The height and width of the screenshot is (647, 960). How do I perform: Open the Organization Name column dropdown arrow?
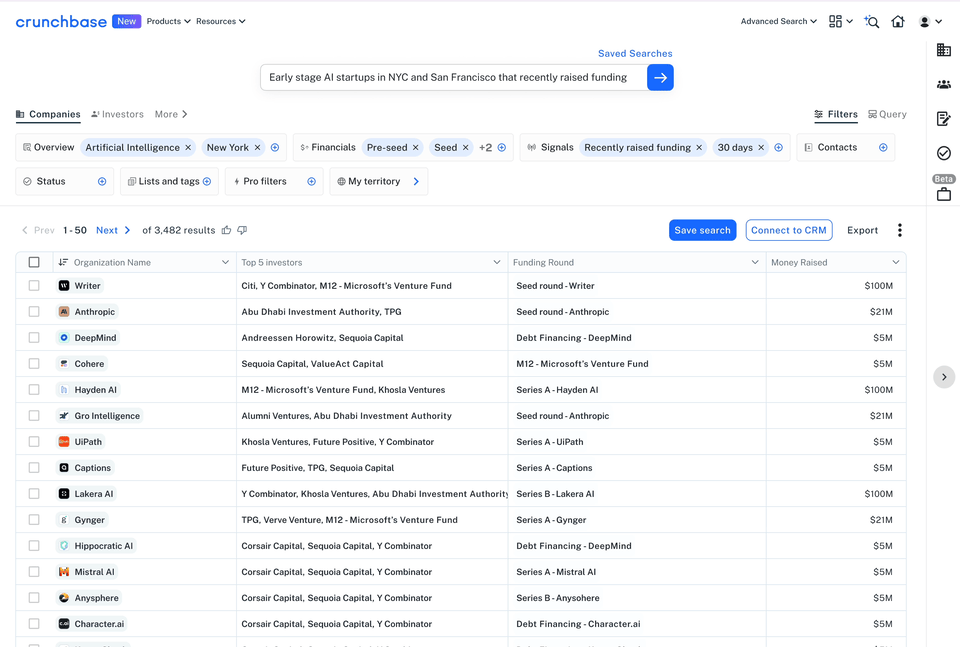[x=225, y=262]
